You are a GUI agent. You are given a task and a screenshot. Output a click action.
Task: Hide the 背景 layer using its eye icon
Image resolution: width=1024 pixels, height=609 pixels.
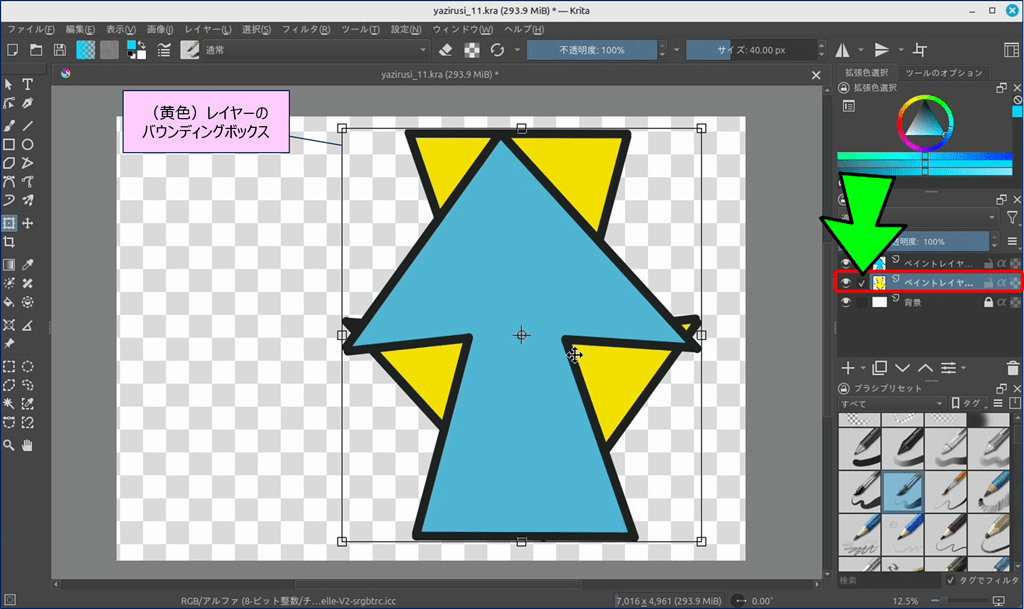pyautogui.click(x=846, y=302)
